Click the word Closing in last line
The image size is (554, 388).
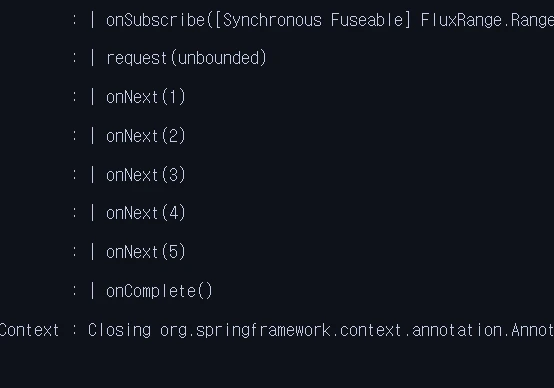tap(119, 330)
